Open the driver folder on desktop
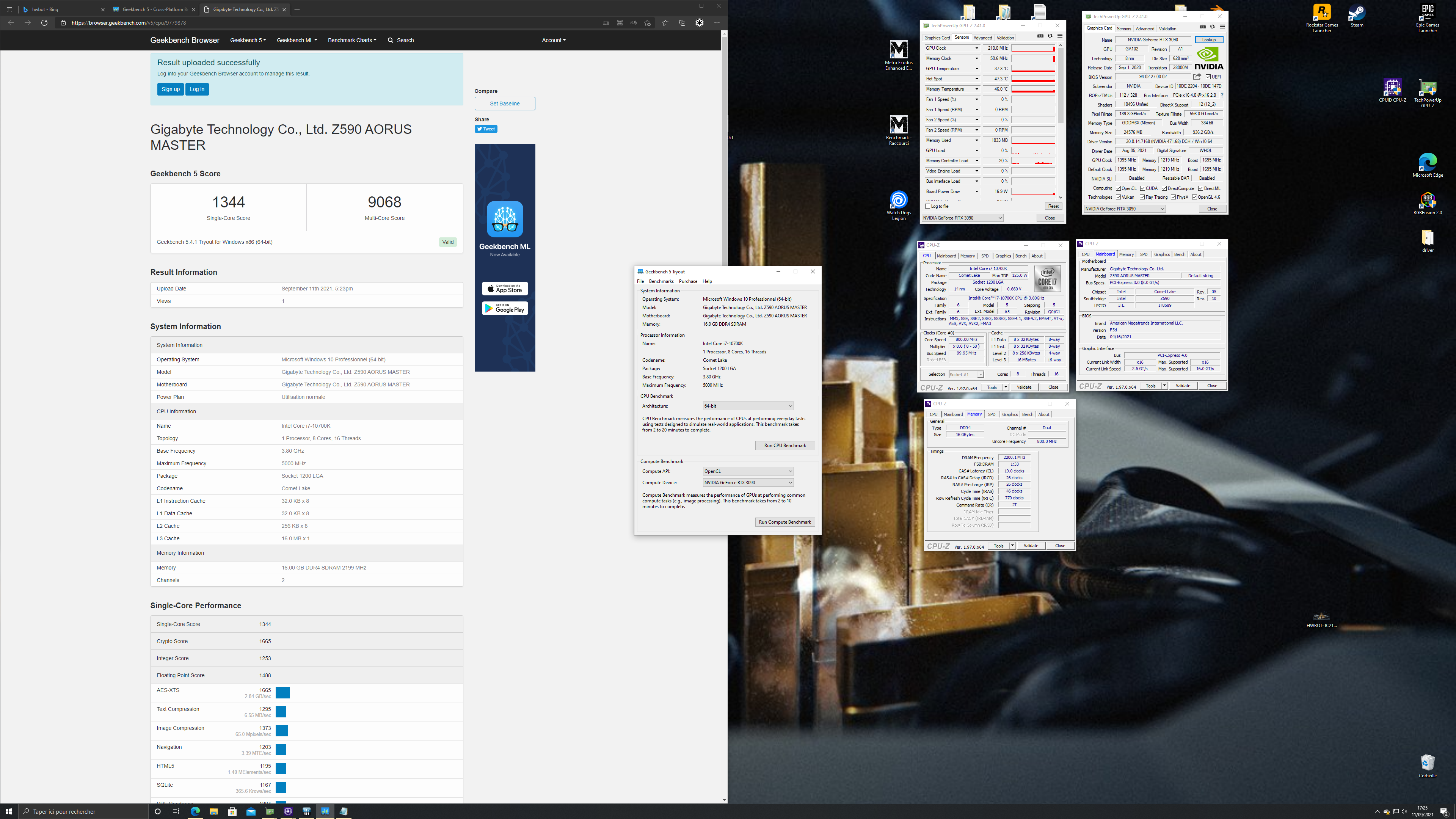Viewport: 1456px width, 819px height. [1428, 241]
